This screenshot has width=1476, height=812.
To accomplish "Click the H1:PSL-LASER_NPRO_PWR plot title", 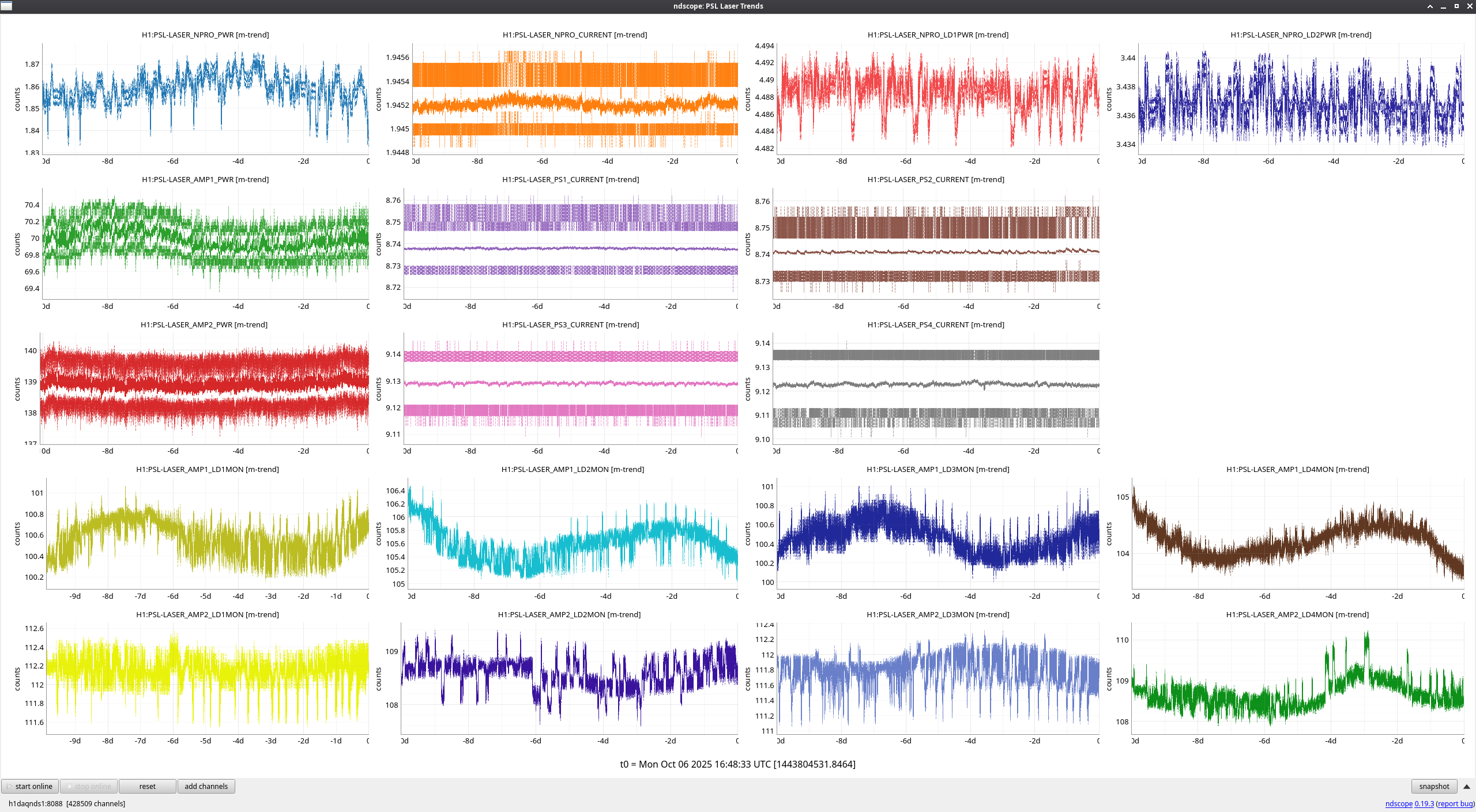I will (205, 35).
